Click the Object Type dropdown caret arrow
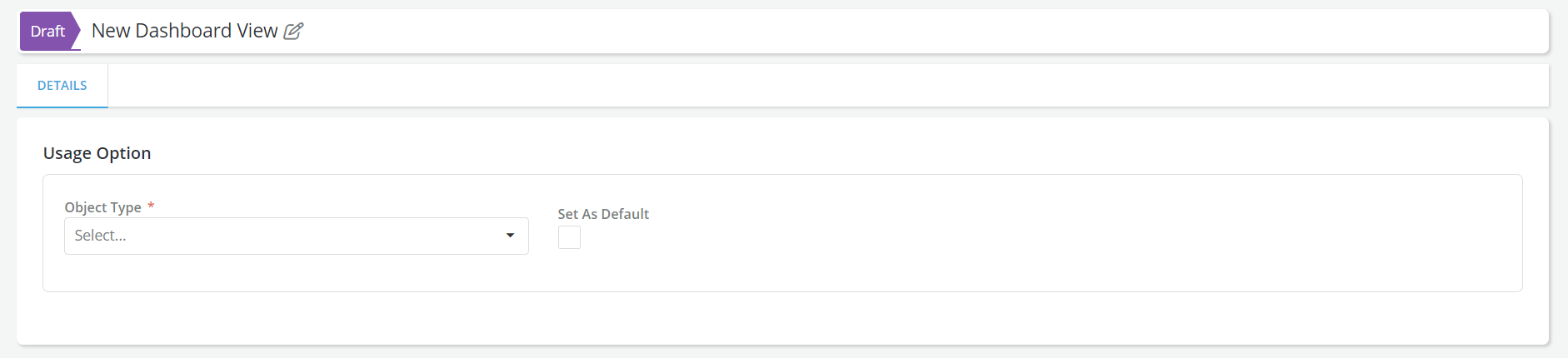Image resolution: width=1568 pixels, height=358 pixels. tap(510, 236)
